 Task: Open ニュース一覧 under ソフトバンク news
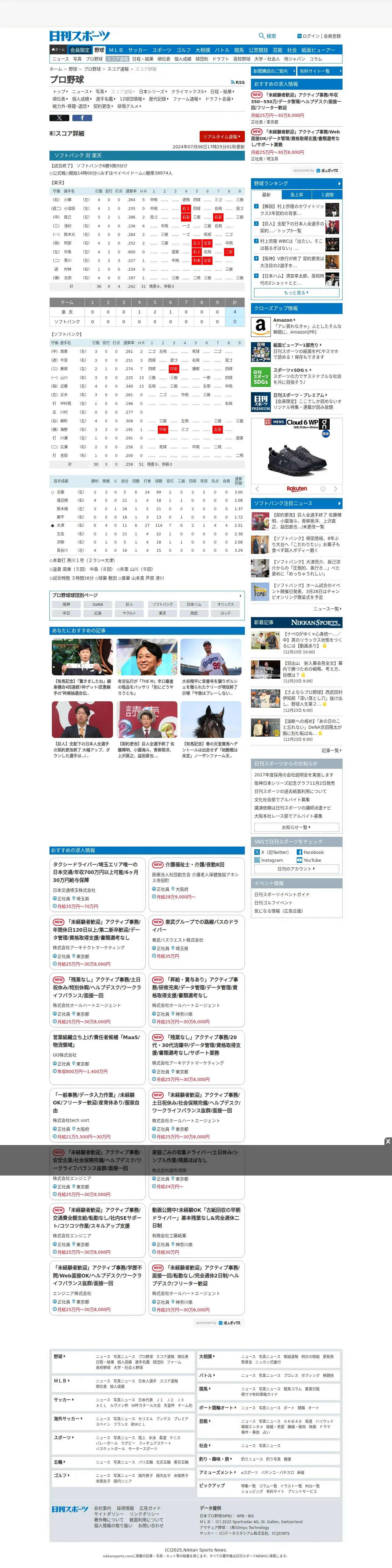(328, 609)
